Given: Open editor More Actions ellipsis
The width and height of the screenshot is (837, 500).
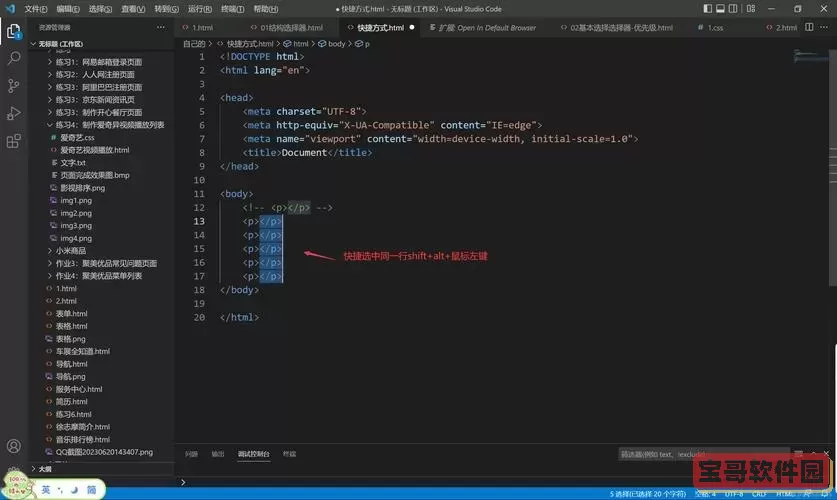Looking at the screenshot, I should click(x=824, y=27).
